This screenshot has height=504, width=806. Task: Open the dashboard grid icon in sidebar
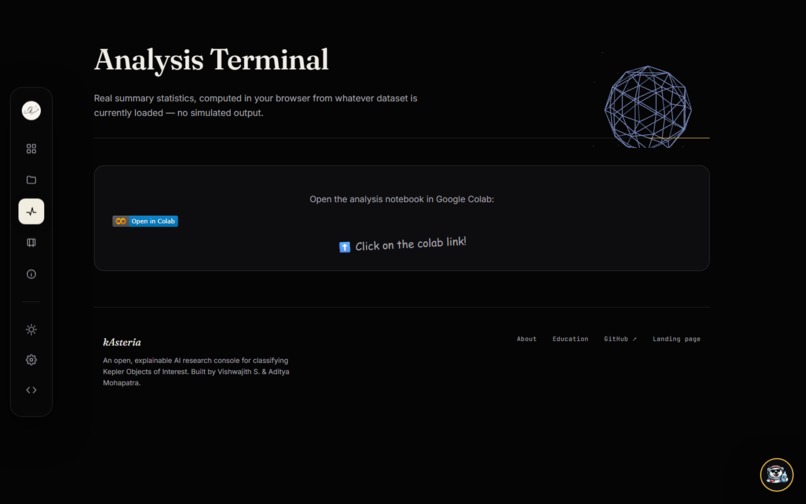[x=31, y=149]
